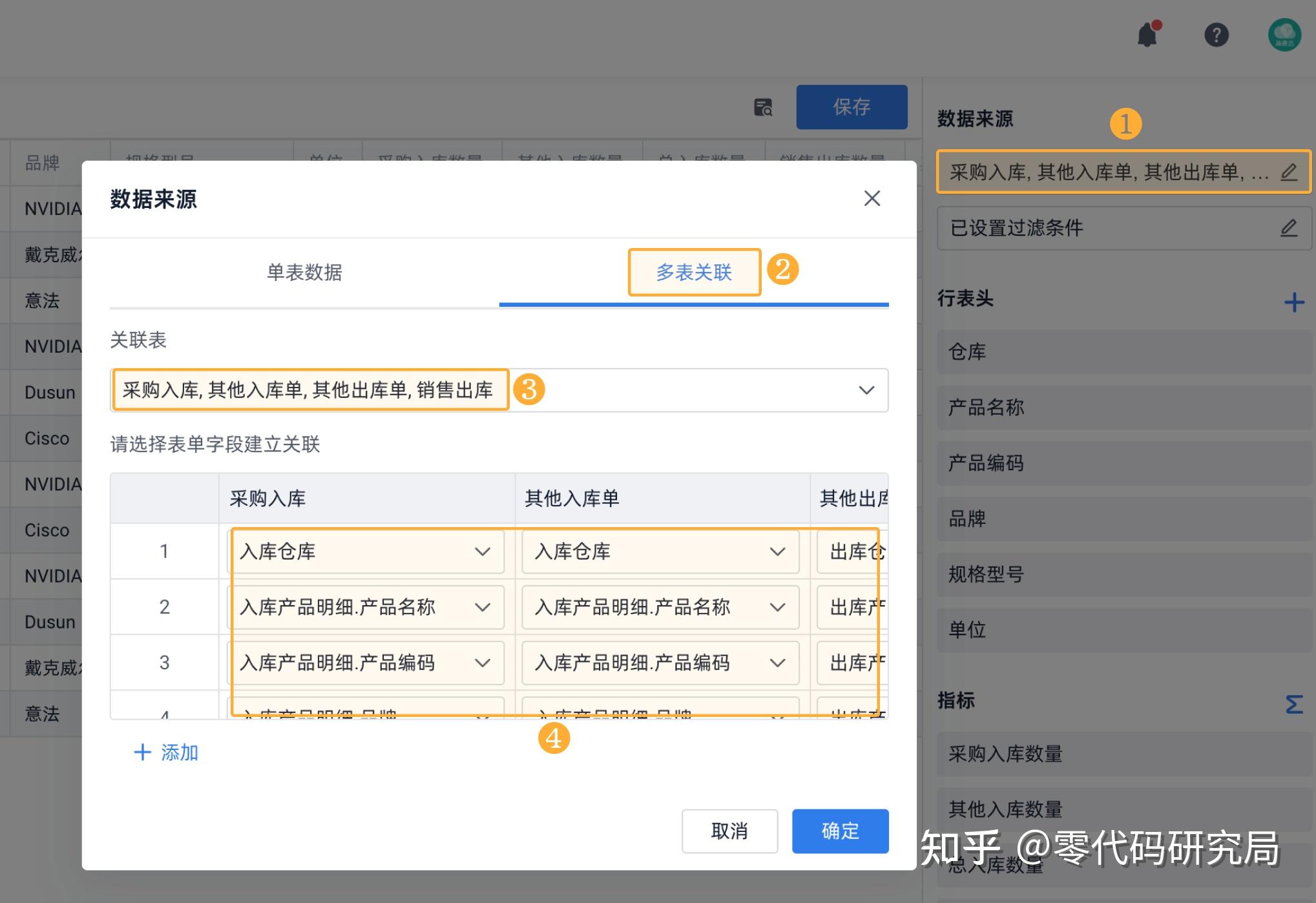Open row 3 采购入库 产品编码 dropdown
1316x903 pixels.
click(x=366, y=663)
